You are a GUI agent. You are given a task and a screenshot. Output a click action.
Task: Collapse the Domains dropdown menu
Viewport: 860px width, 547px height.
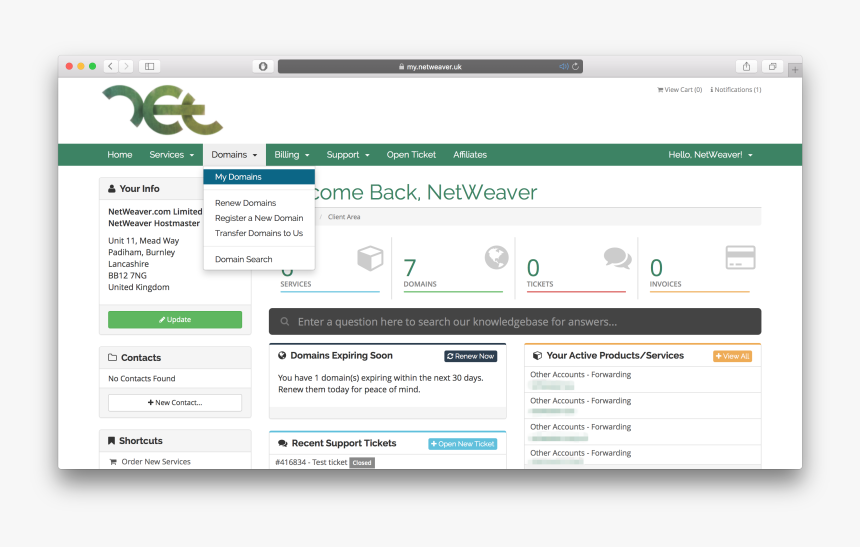click(234, 155)
